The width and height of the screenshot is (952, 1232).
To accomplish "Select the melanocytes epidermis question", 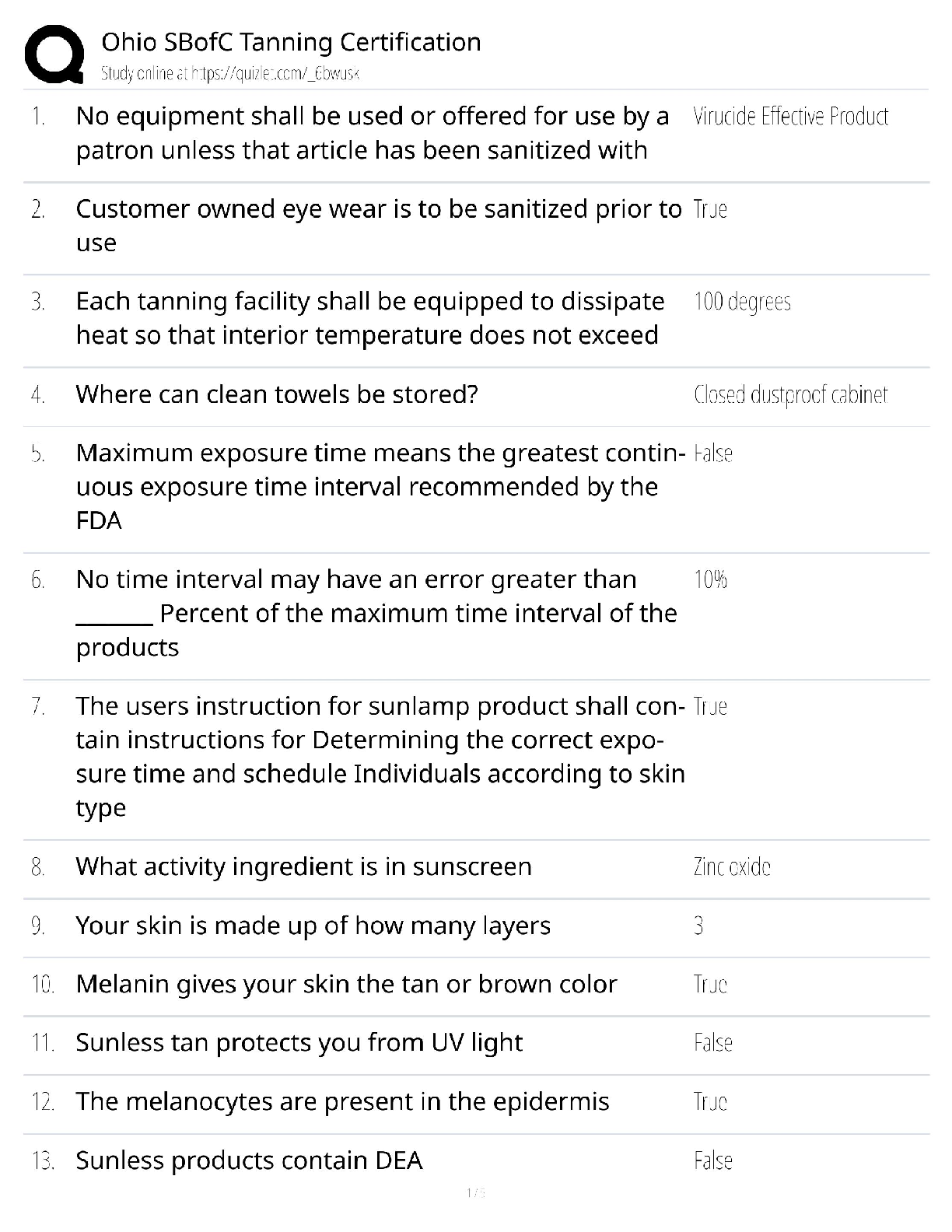I will (342, 1101).
